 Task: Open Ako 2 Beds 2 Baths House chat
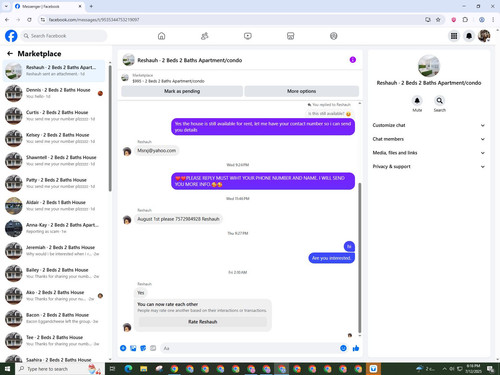click(54, 296)
